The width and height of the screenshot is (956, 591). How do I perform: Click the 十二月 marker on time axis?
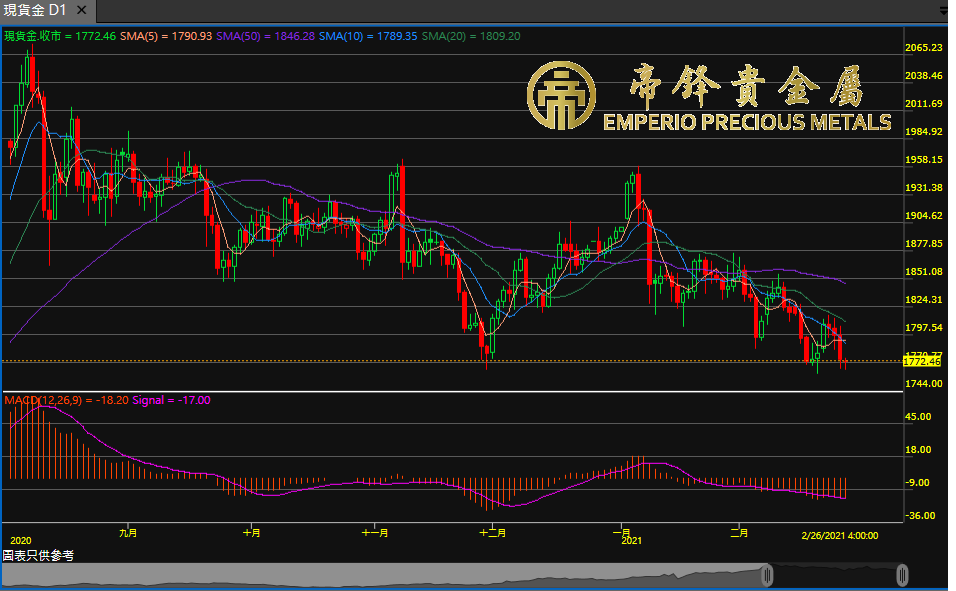pyautogui.click(x=492, y=534)
